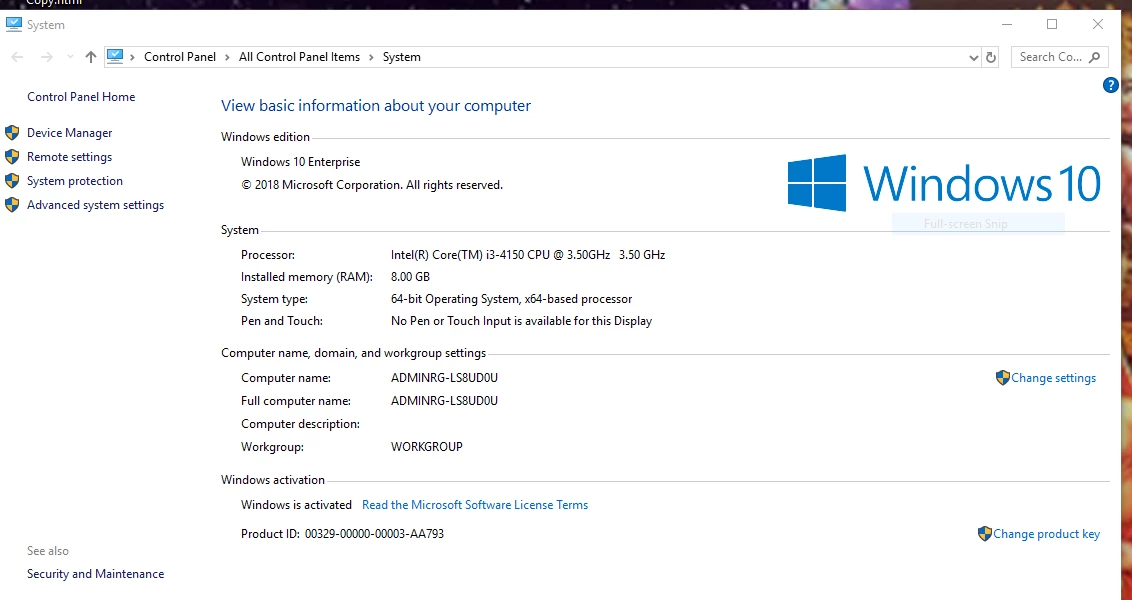
Task: Click shield icon beside System protection
Action: [x=12, y=180]
